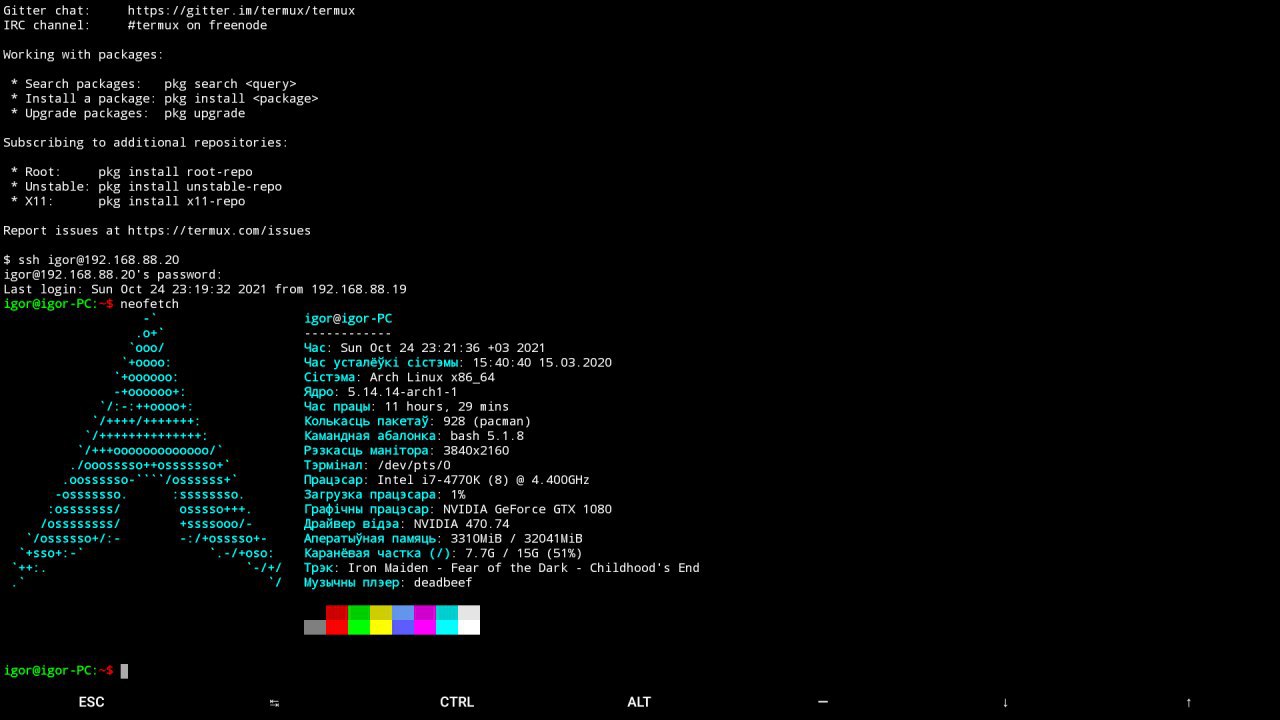Click the 'Колькасць пакетаў: 928 (pacman)' line
This screenshot has height=720, width=1280.
(418, 421)
